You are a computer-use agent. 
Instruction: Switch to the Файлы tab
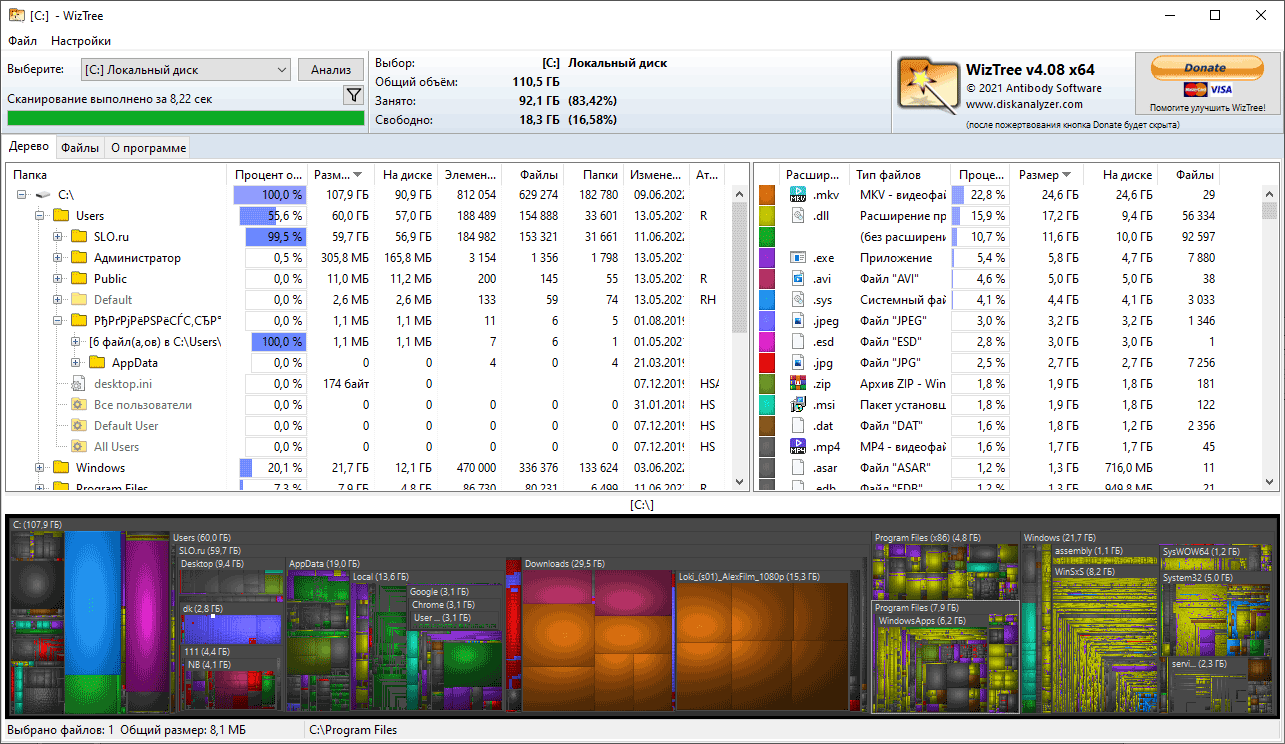click(x=80, y=148)
